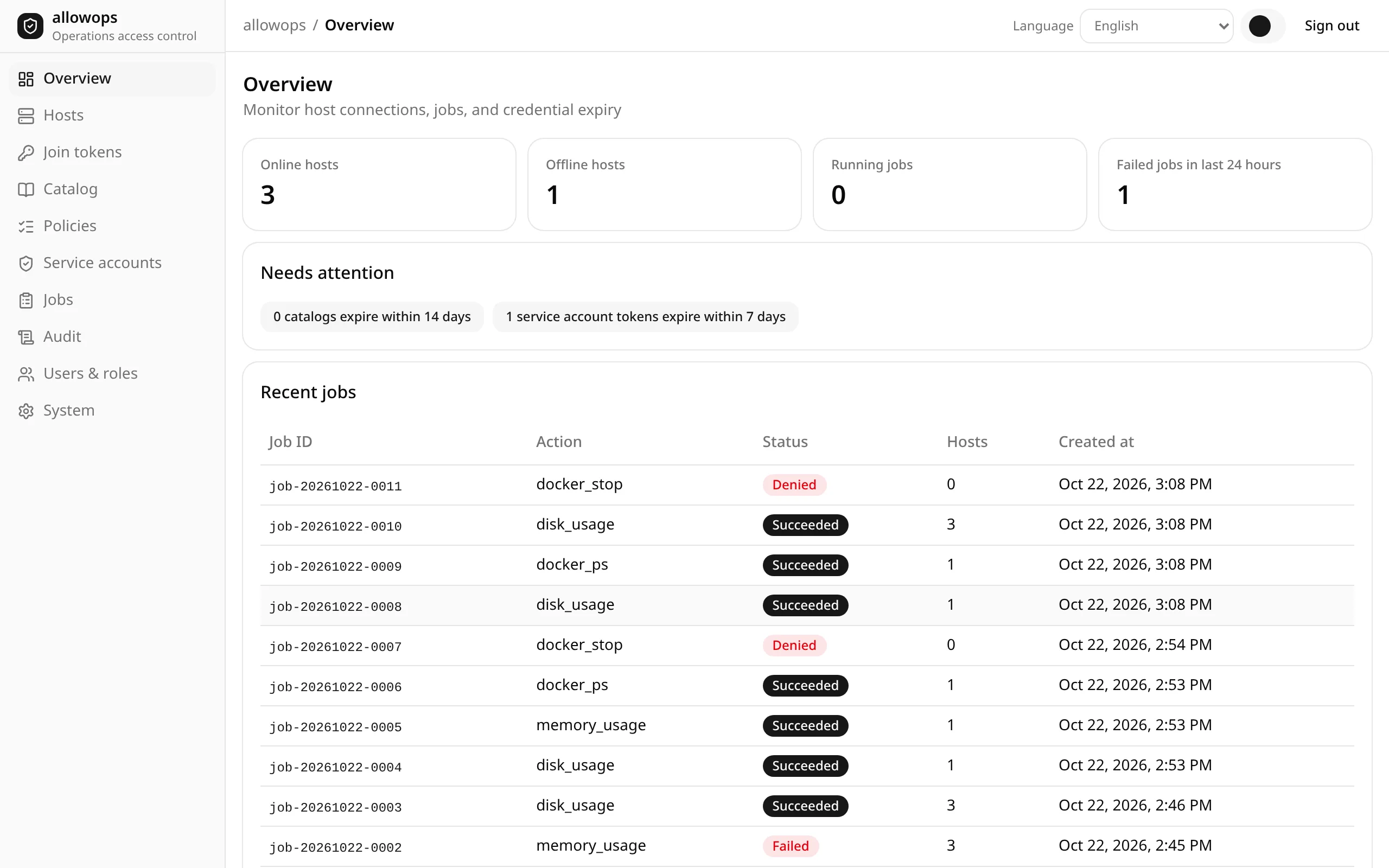
Task: Open Hosts via its server icon
Action: point(26,116)
